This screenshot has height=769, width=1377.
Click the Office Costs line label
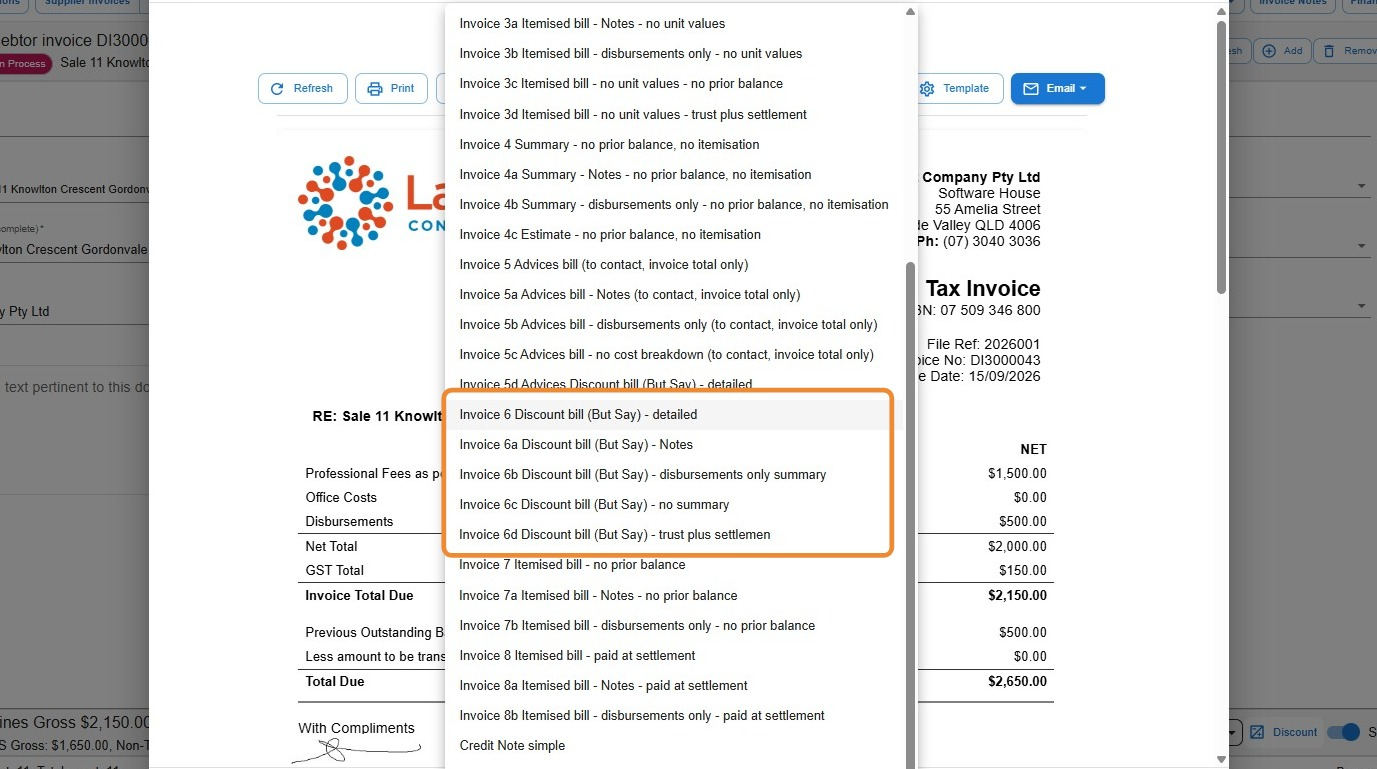point(341,498)
